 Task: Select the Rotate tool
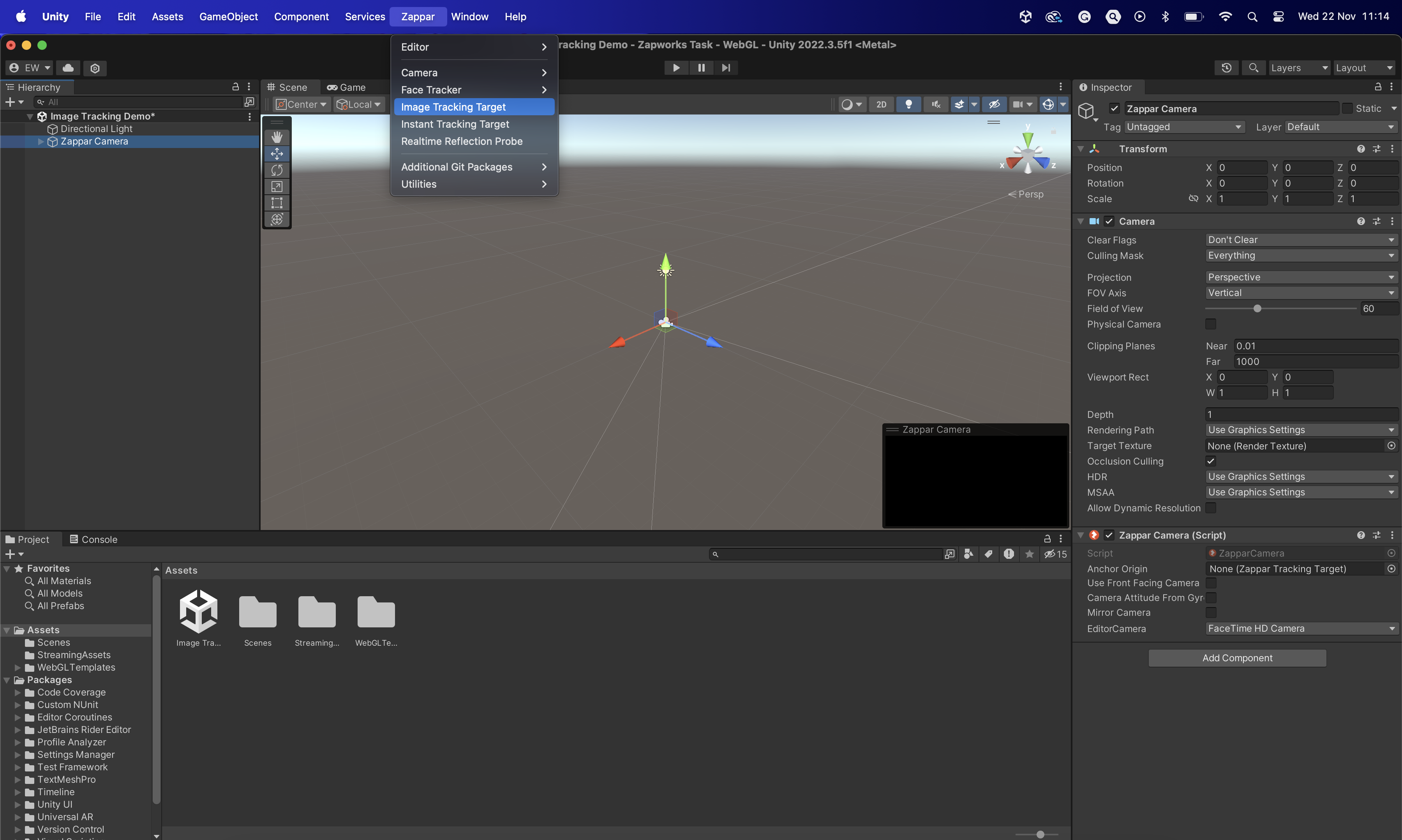click(x=276, y=170)
